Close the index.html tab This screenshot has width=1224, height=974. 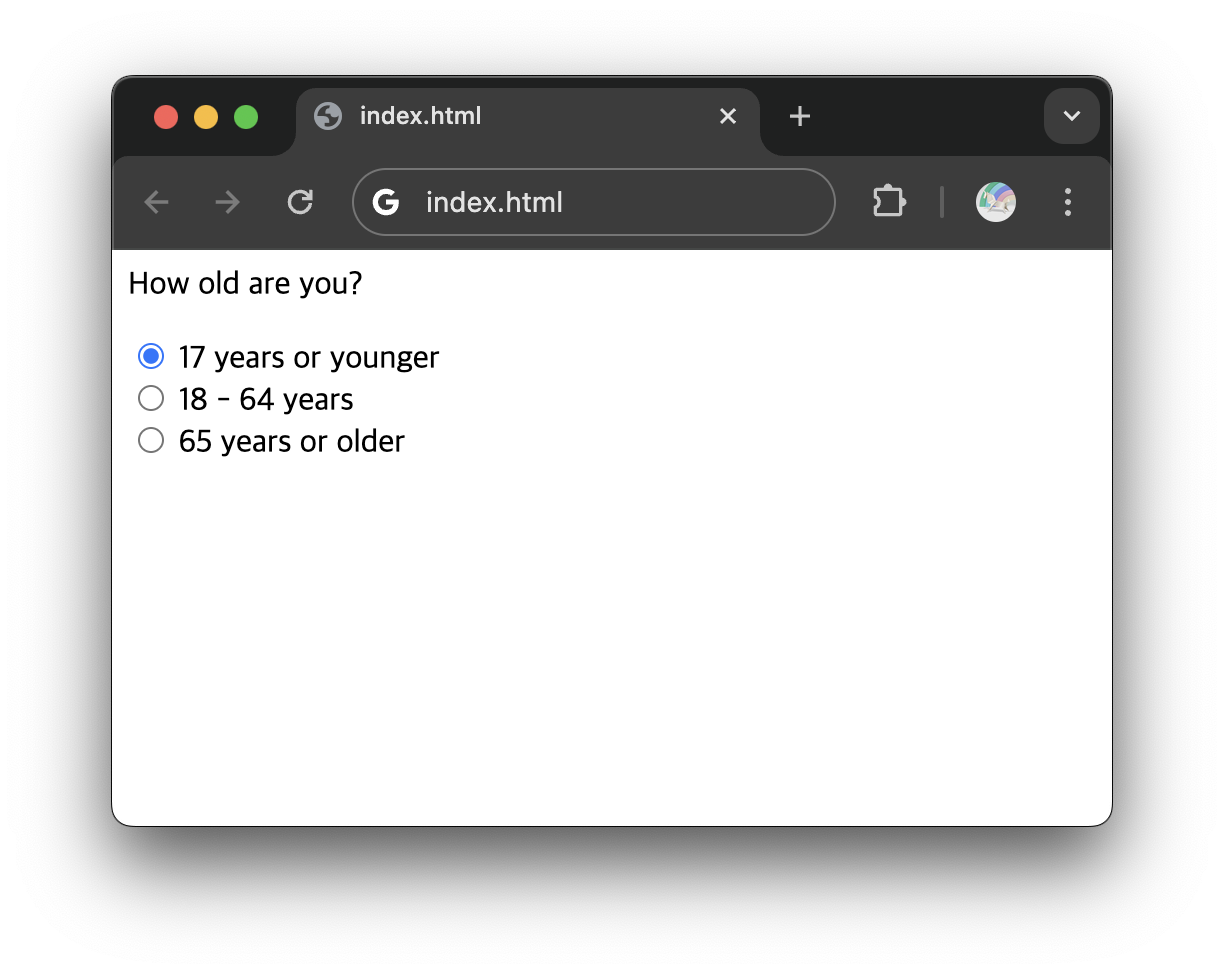pos(728,116)
